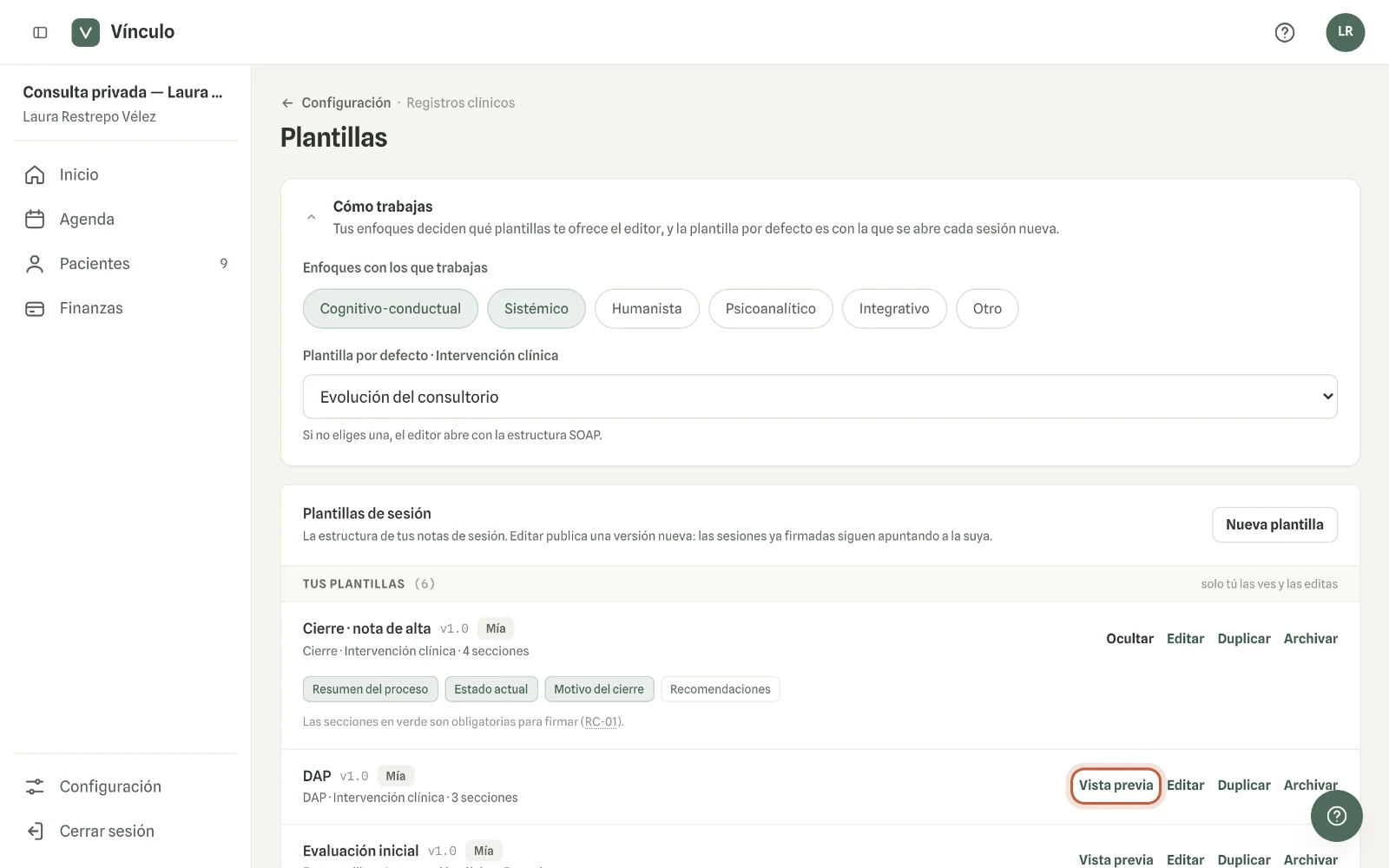Duplicate the Cierre nota de alta template
This screenshot has height=868, width=1389.
pos(1243,638)
